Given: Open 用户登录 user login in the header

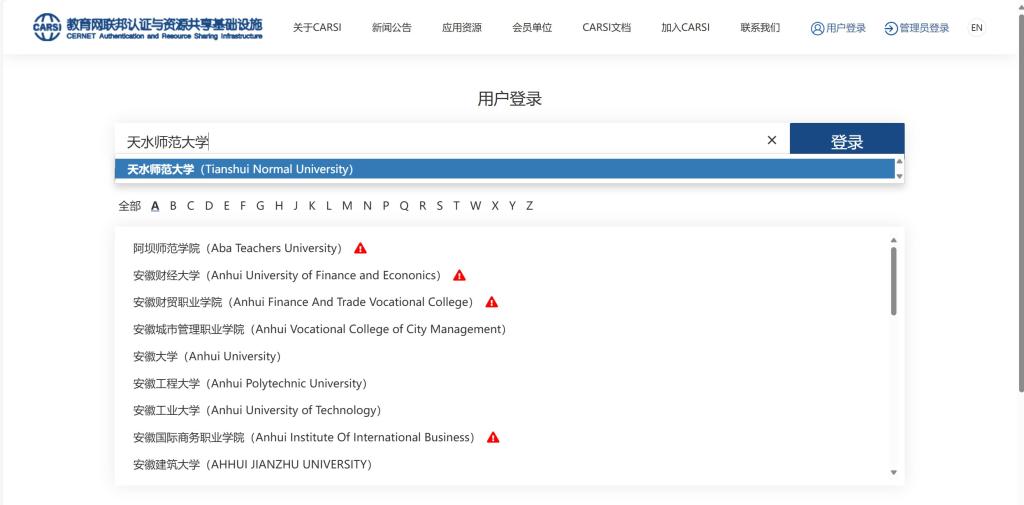Looking at the screenshot, I should [x=838, y=28].
